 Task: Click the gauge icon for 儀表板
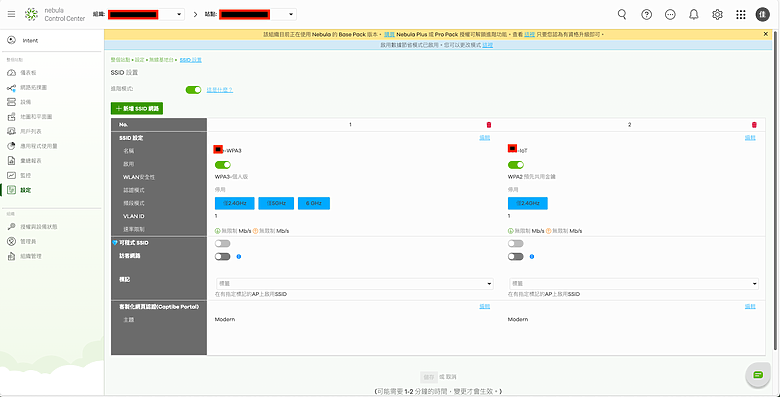[x=12, y=73]
